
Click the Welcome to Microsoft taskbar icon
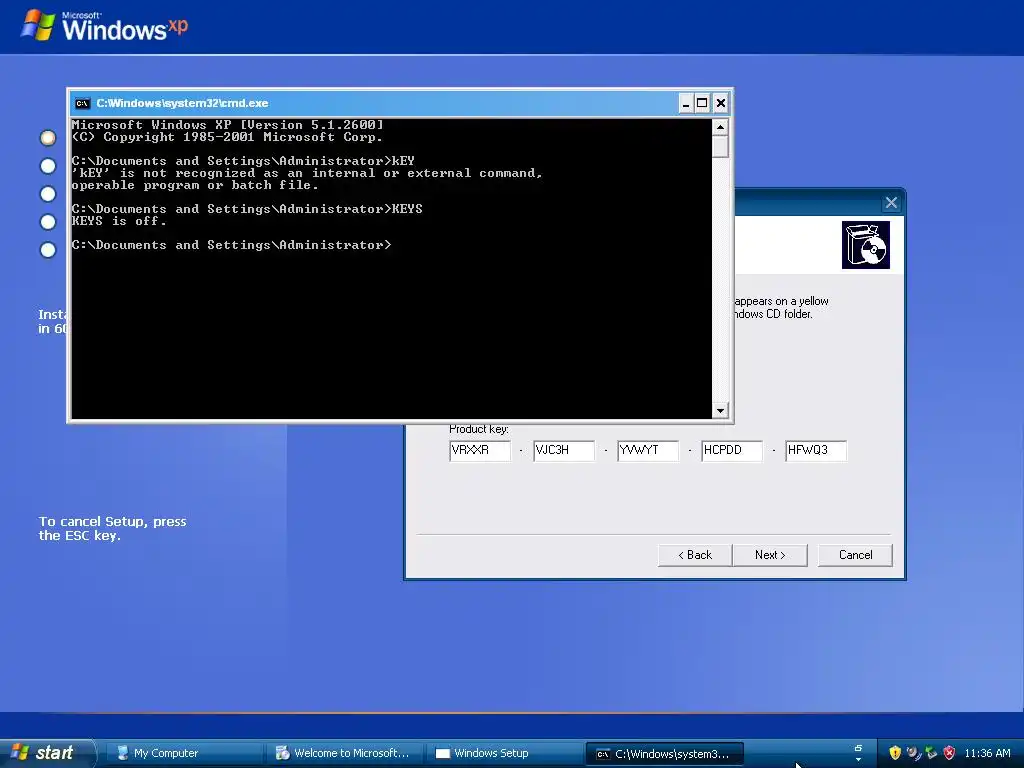[282, 753]
